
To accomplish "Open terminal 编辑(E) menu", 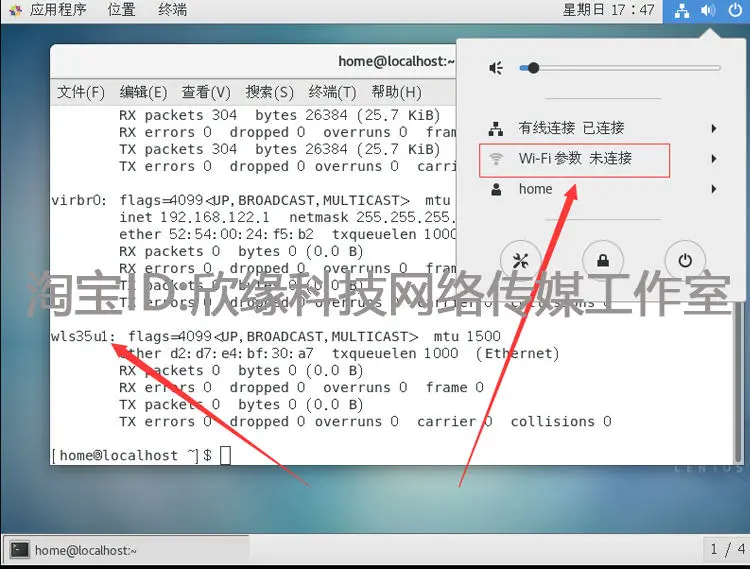I will (x=143, y=92).
